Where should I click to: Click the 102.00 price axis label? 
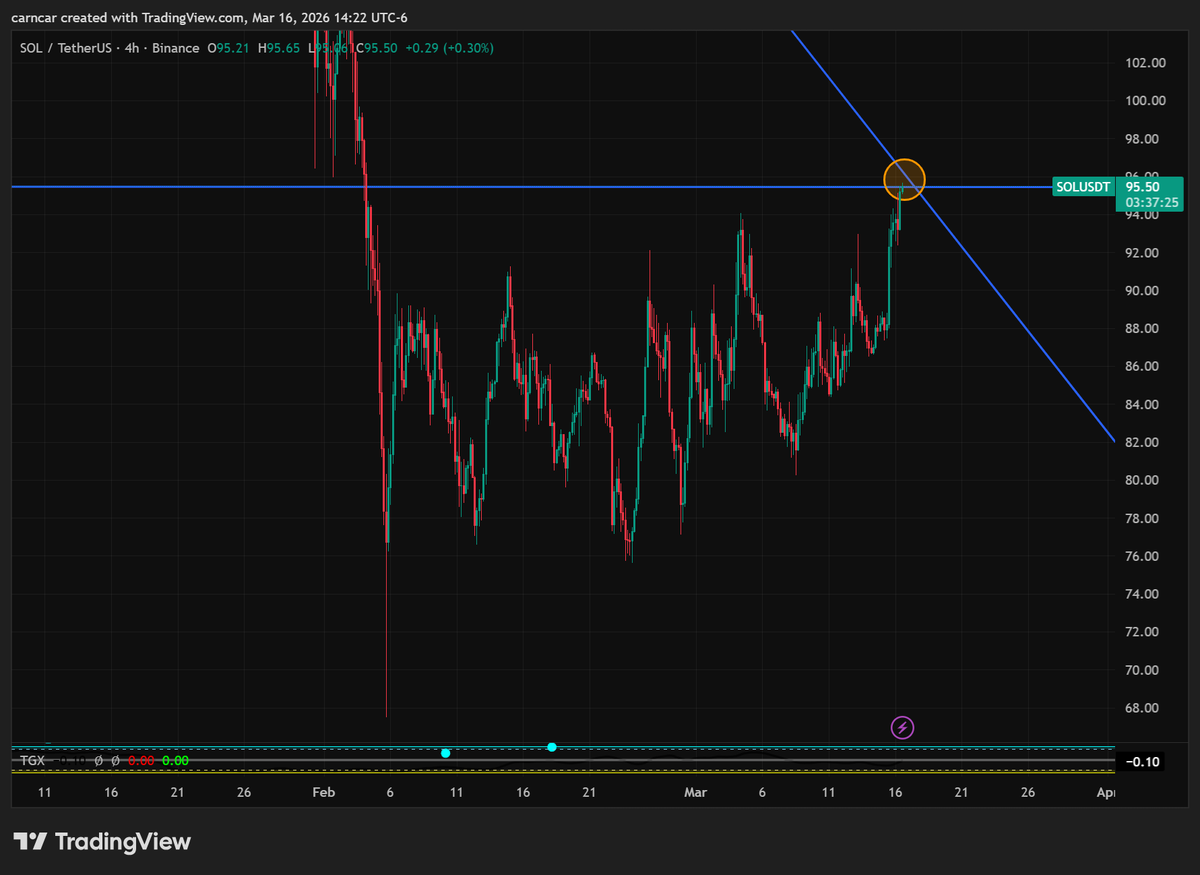pos(1145,63)
